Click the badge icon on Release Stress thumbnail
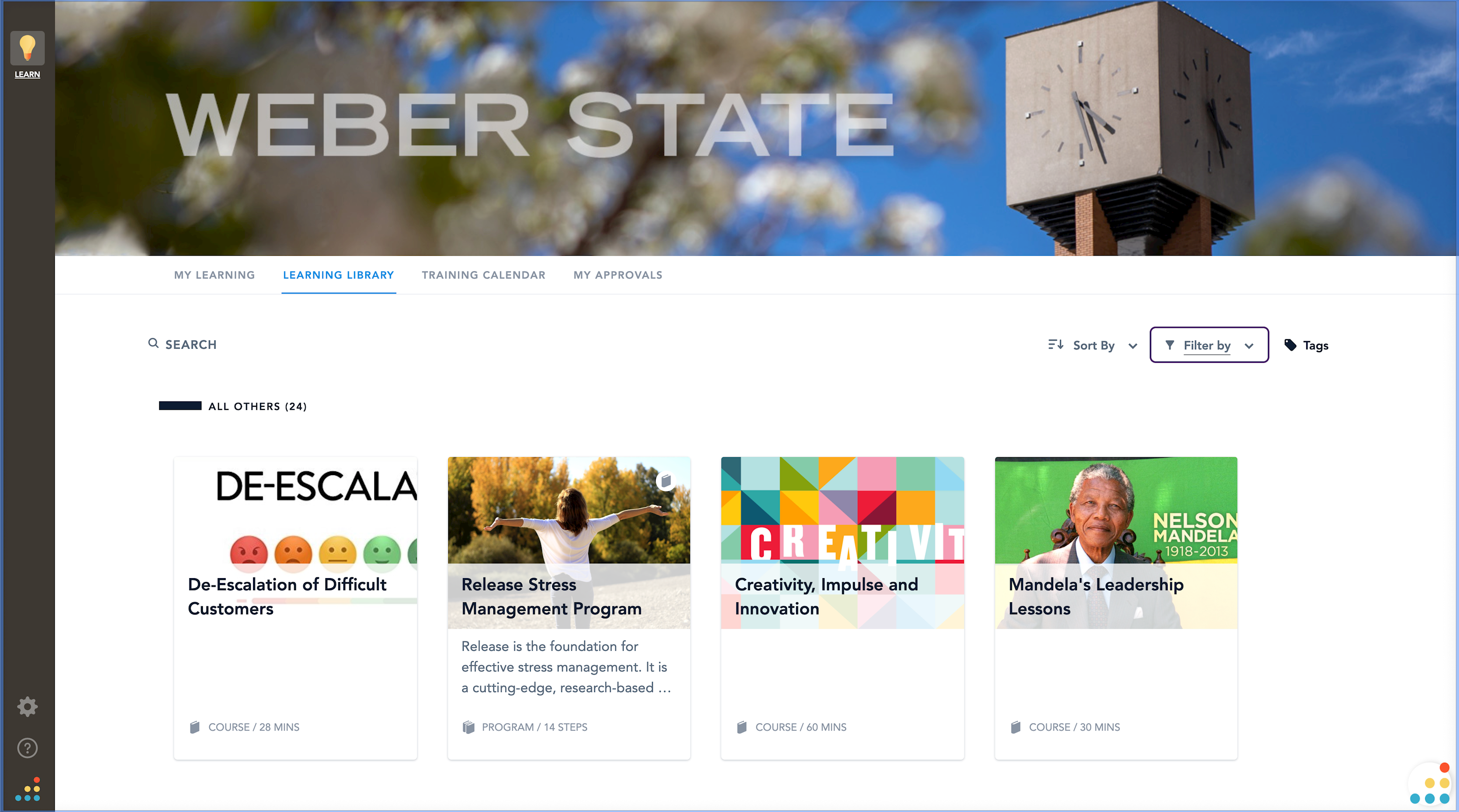1459x812 pixels. [666, 481]
